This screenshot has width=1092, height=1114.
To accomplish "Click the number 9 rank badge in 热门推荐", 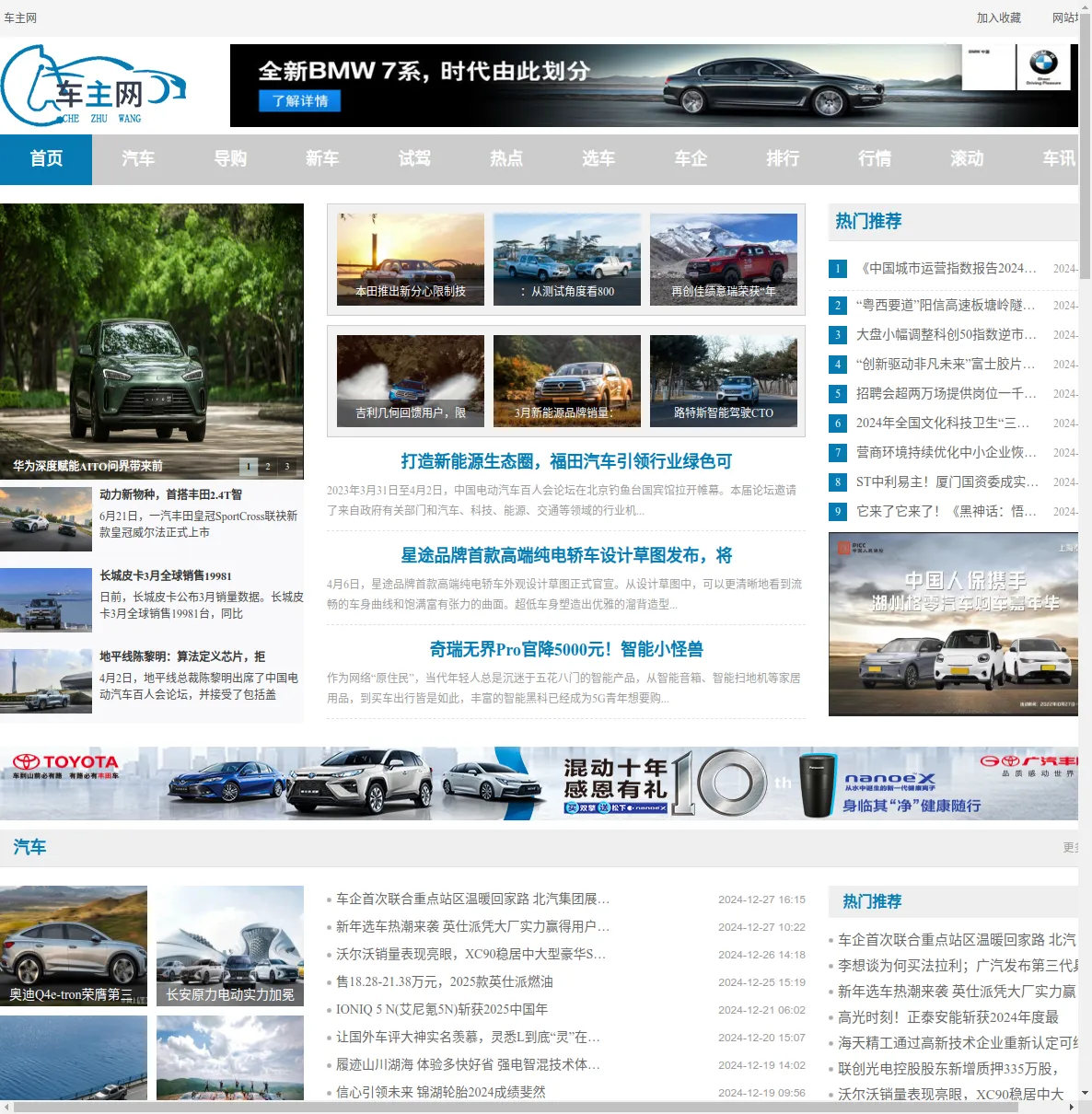I will point(838,512).
